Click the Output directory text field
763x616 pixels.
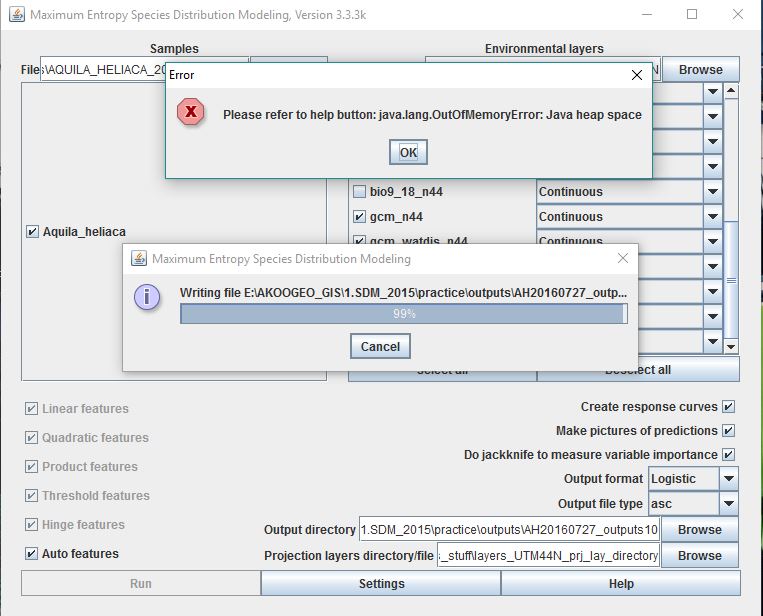click(509, 529)
